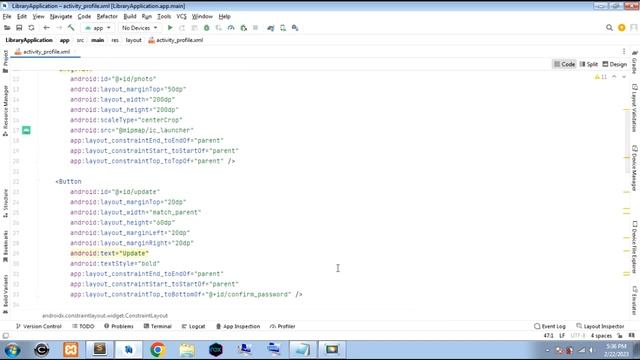The height and width of the screenshot is (360, 640).
Task: Open the Resource Manager sidebar panel
Action: (x=5, y=111)
